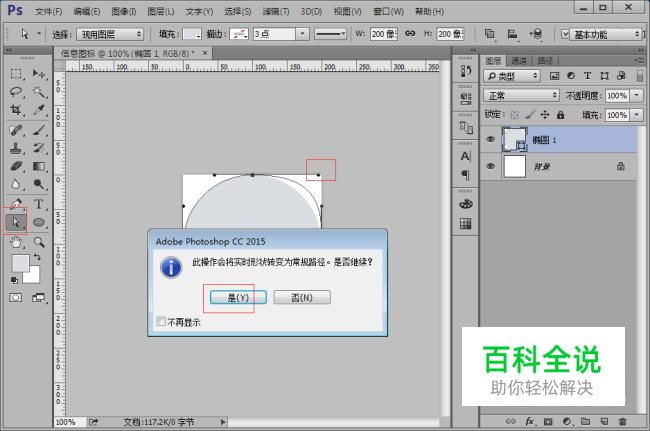Hide the 背景 layer
650x431 pixels.
(x=490, y=166)
